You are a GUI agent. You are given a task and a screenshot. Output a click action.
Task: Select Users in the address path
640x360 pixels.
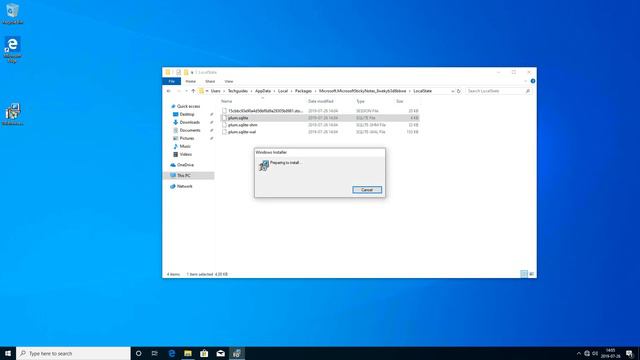point(216,91)
